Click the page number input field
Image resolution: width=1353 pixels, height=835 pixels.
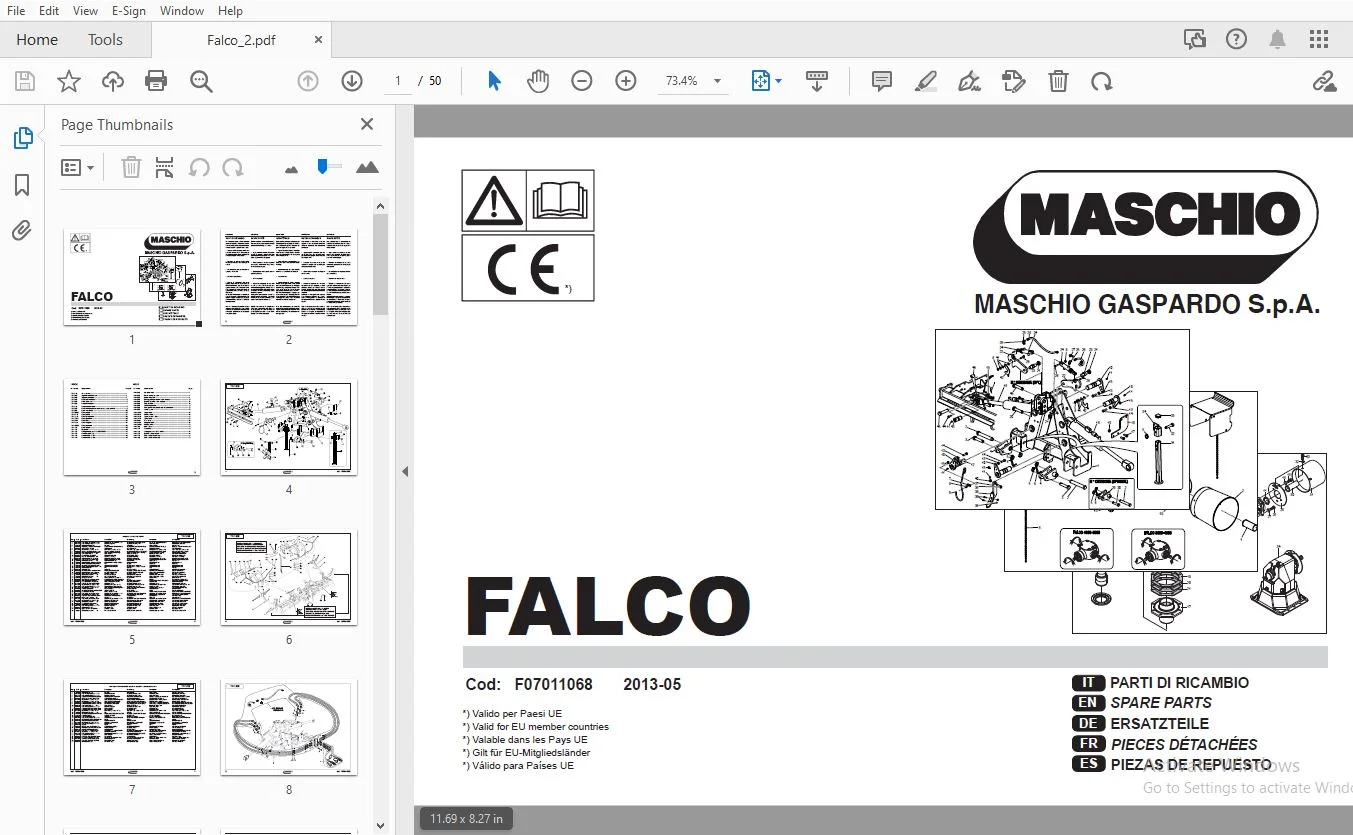tap(398, 81)
